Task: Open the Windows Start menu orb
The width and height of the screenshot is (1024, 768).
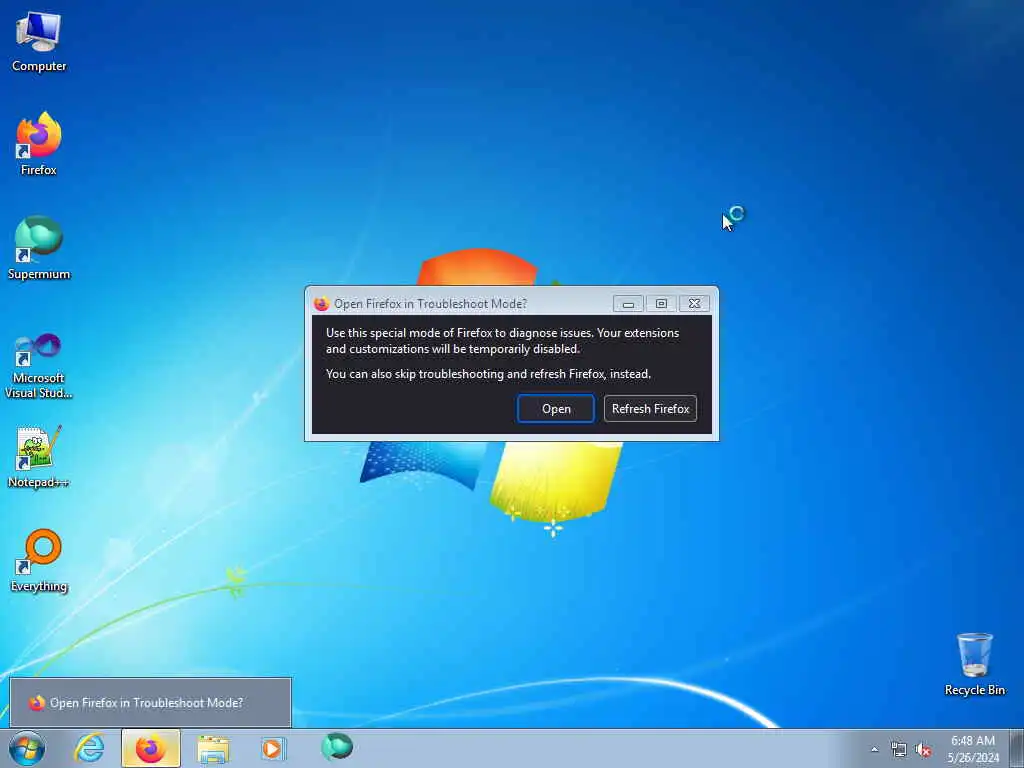Action: click(x=27, y=748)
